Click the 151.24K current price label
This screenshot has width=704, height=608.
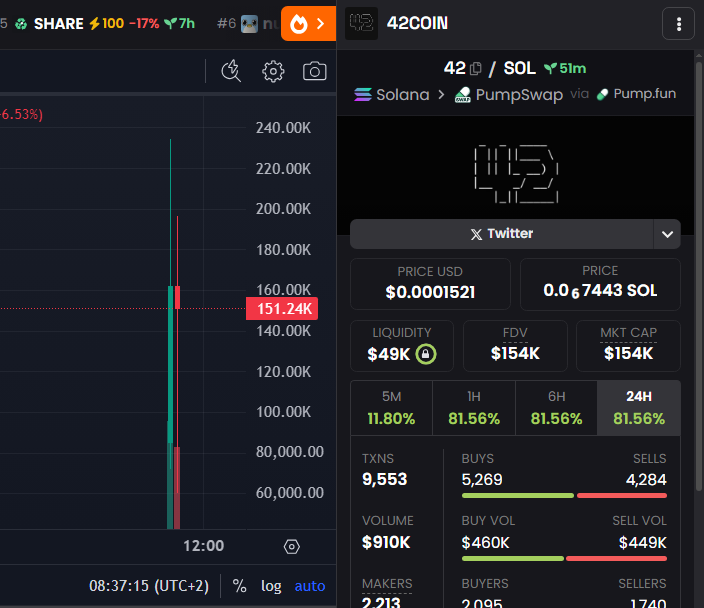(x=282, y=308)
